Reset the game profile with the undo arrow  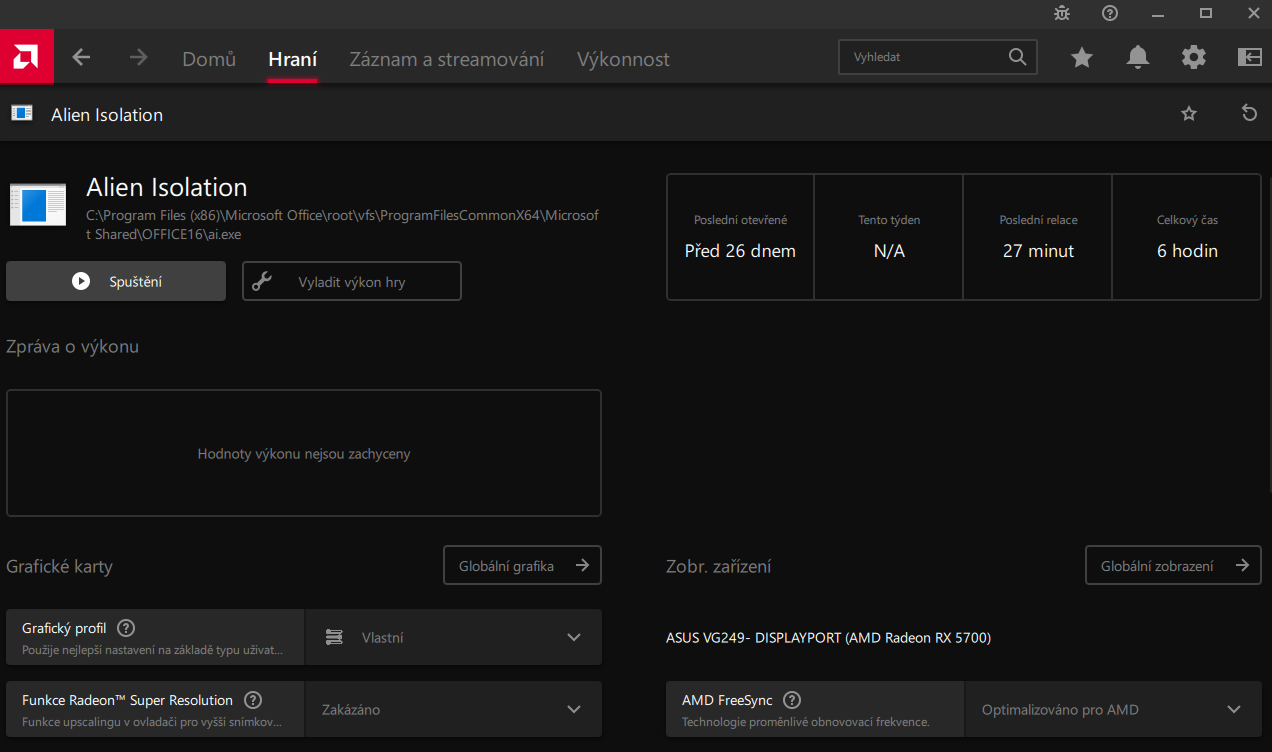pos(1249,114)
